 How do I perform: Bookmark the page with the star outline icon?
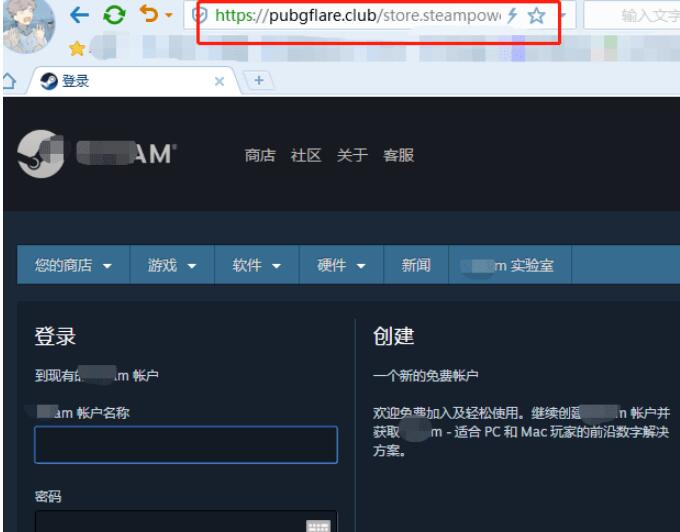[536, 16]
